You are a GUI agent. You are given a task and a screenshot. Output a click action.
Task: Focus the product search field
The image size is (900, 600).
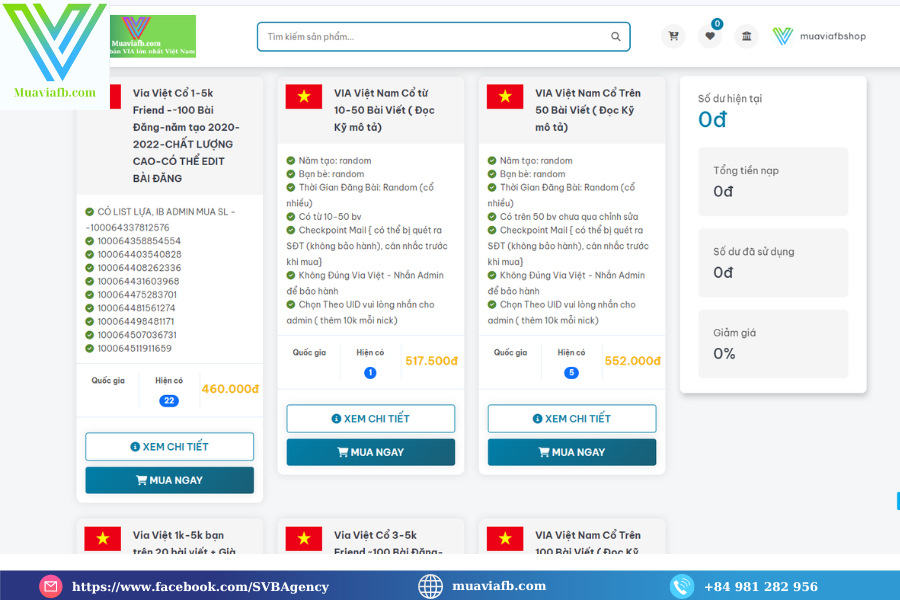[443, 37]
